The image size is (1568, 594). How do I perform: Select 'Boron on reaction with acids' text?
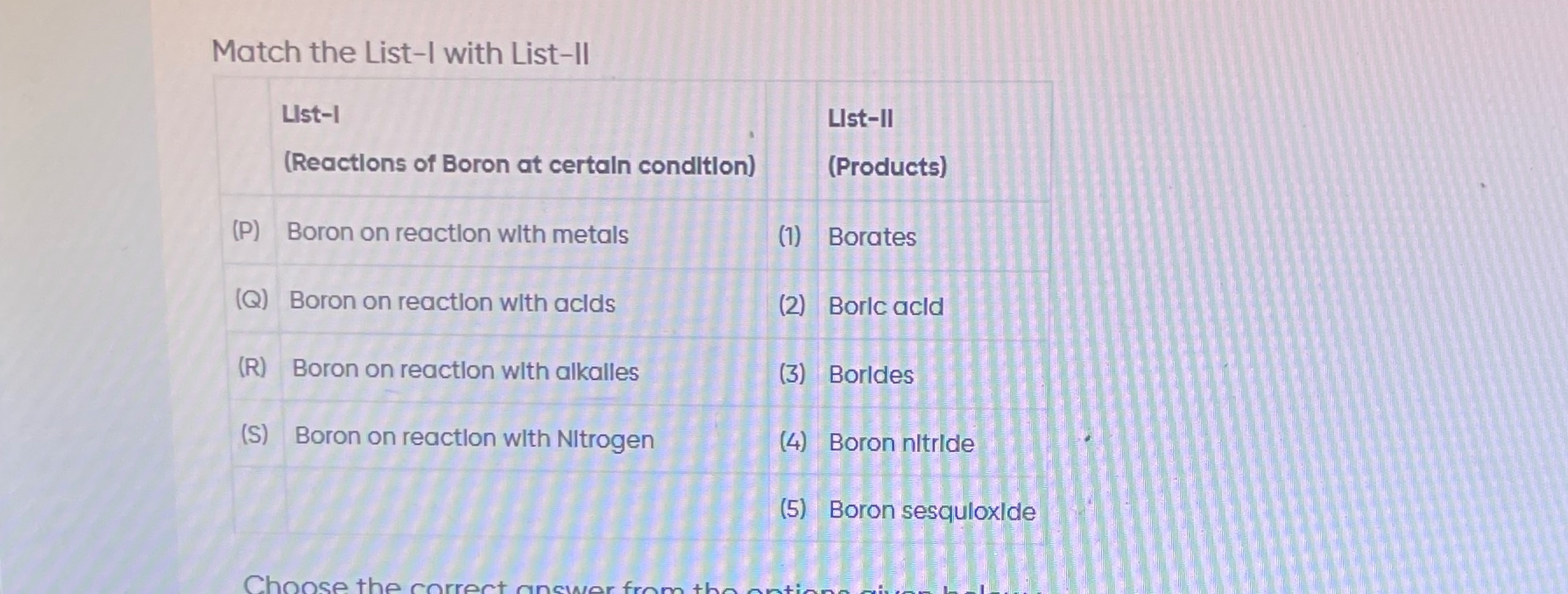click(x=452, y=302)
